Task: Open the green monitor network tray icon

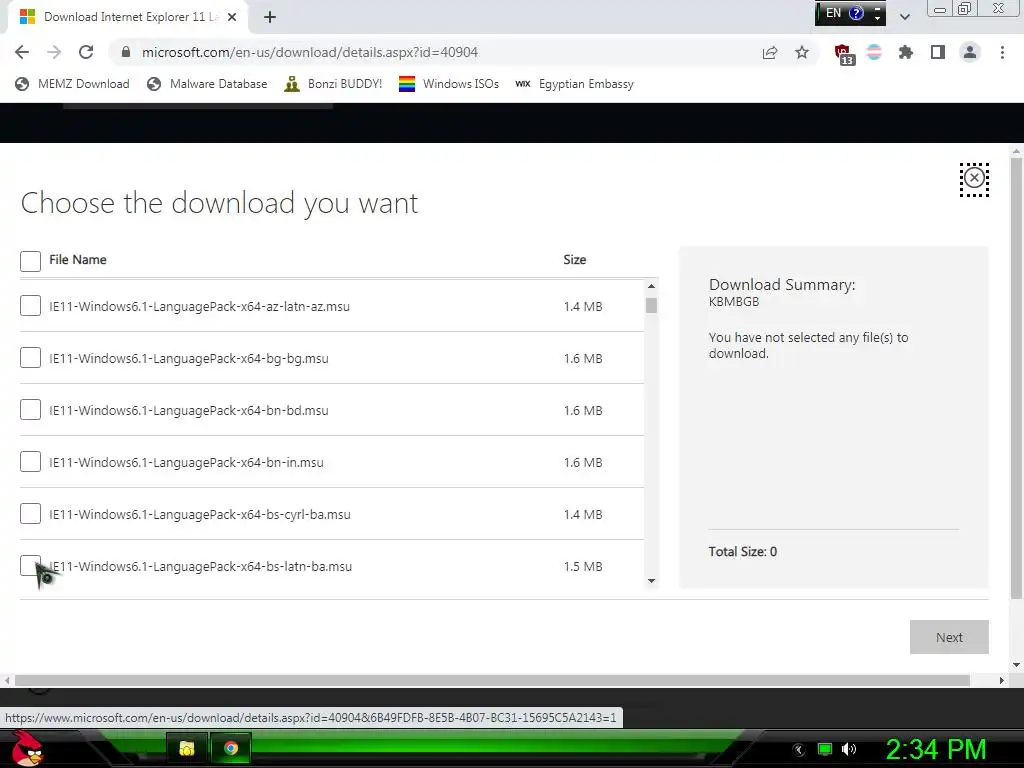Action: (x=825, y=749)
